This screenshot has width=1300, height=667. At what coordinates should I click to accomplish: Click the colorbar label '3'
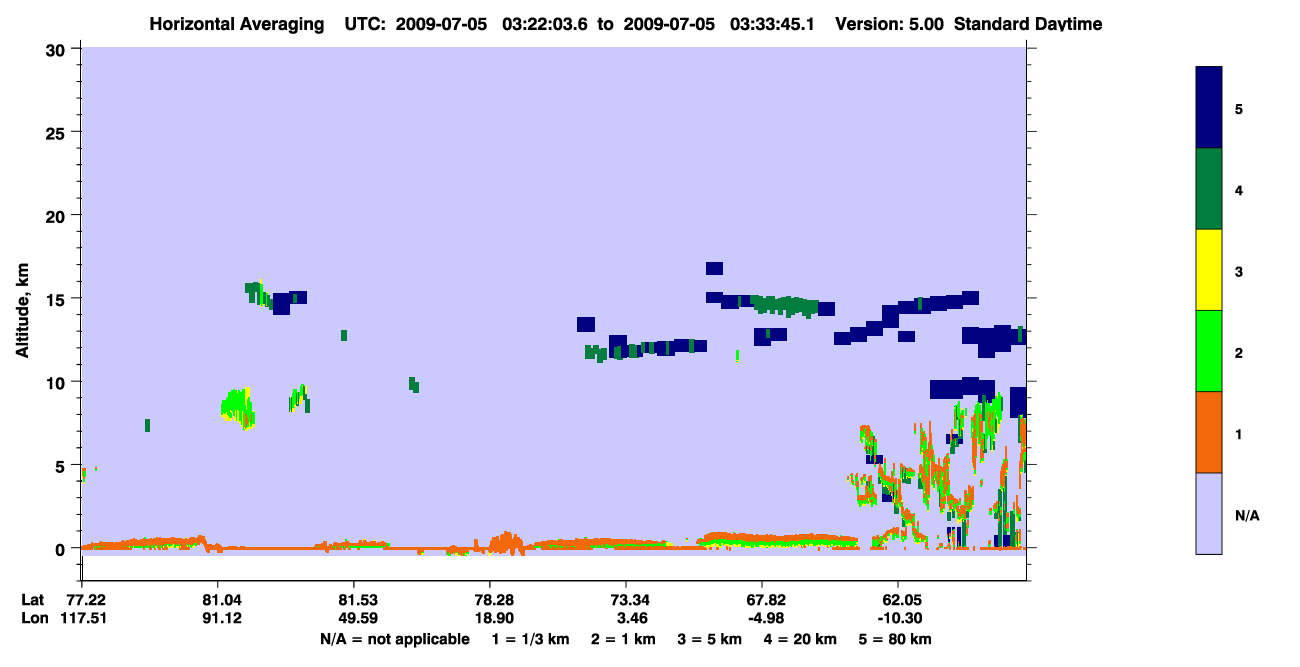[1239, 271]
